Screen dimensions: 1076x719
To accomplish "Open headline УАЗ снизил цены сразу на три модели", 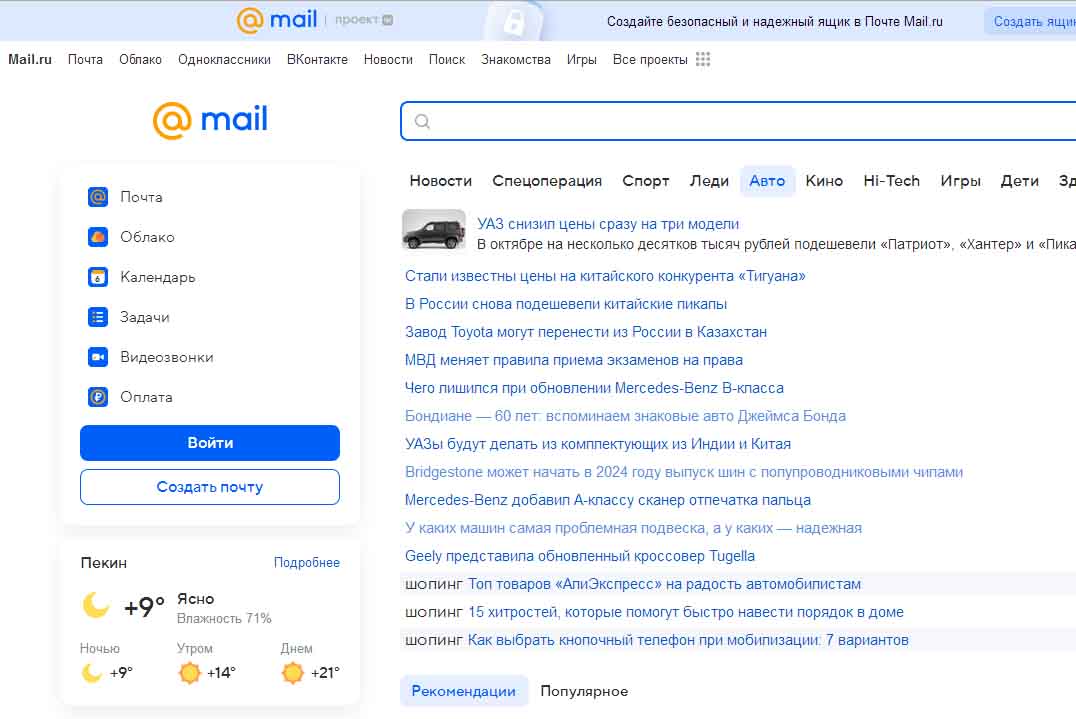I will (x=608, y=224).
